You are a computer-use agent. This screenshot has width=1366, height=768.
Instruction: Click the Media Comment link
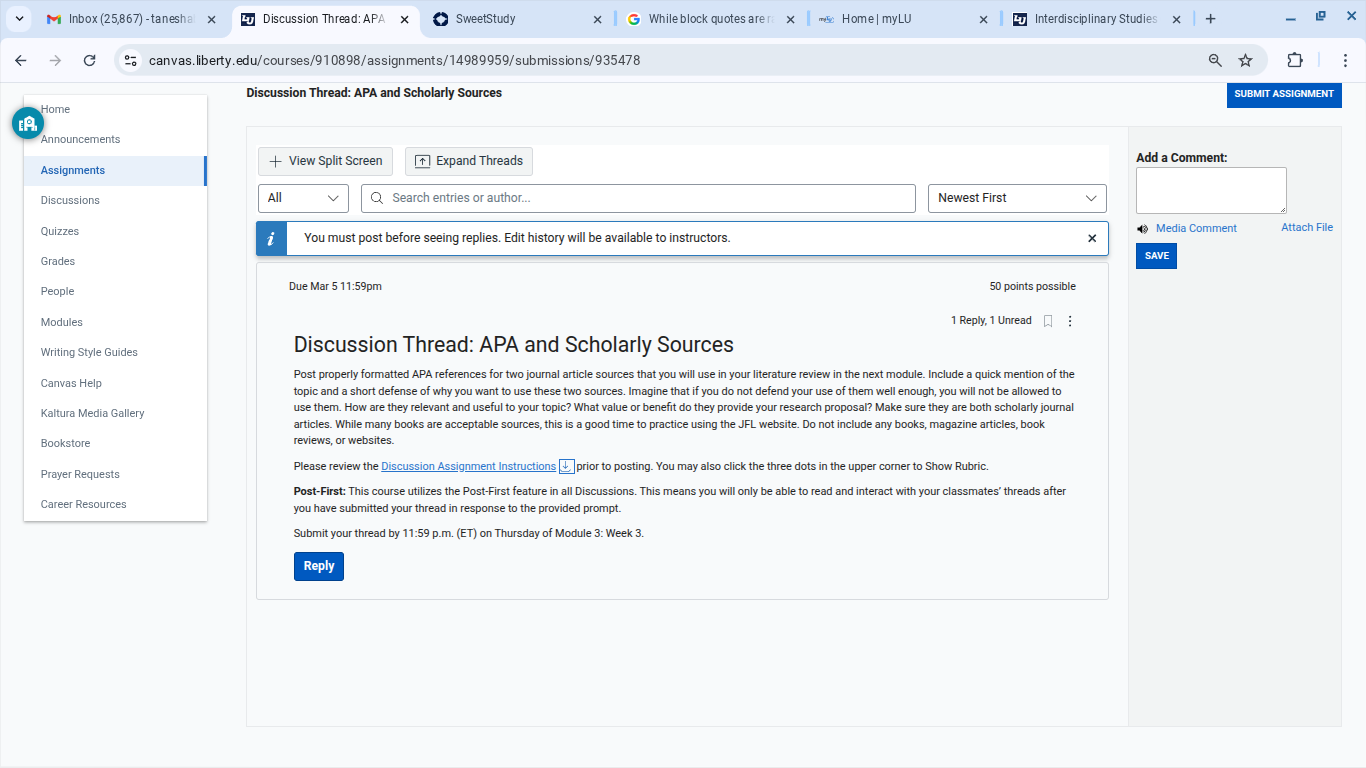[x=1196, y=228]
